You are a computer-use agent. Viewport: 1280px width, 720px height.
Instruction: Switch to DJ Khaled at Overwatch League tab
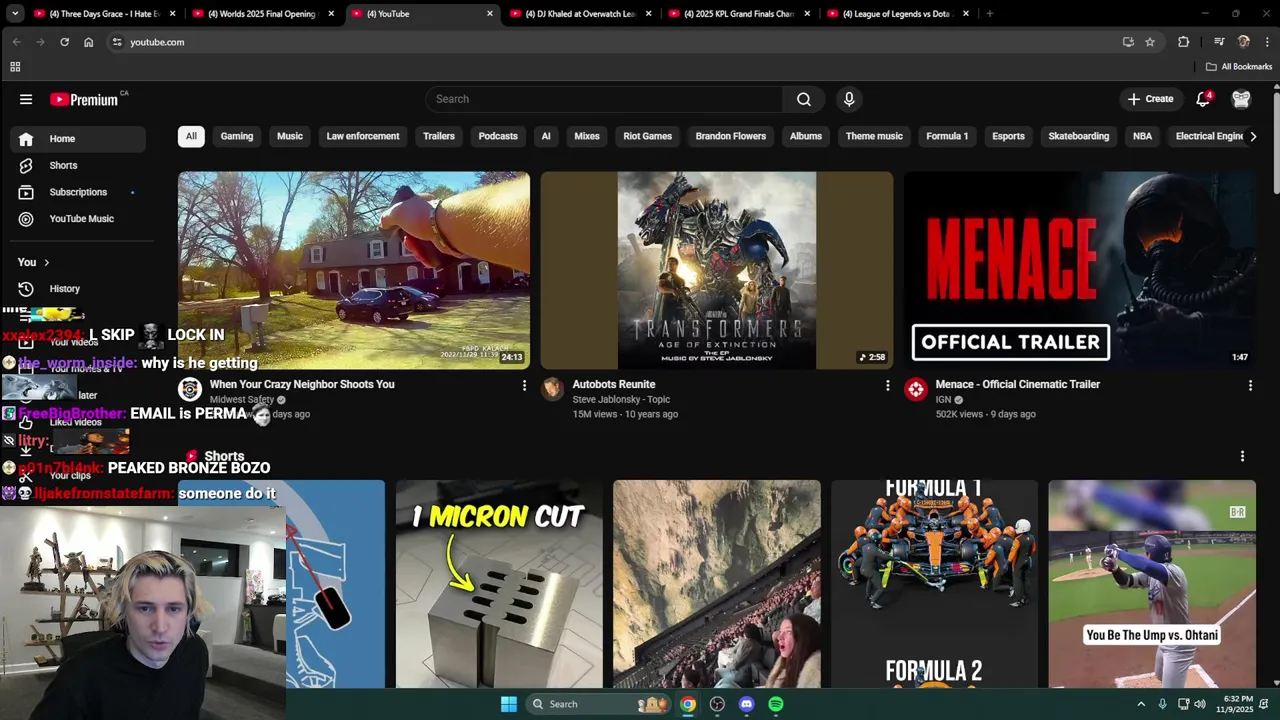(x=581, y=14)
